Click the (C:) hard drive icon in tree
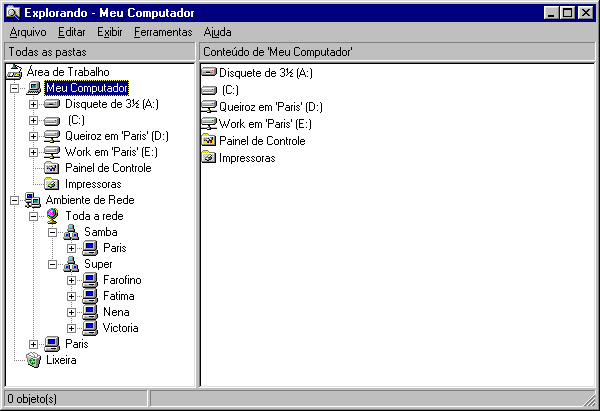The height and width of the screenshot is (411, 600). point(52,121)
